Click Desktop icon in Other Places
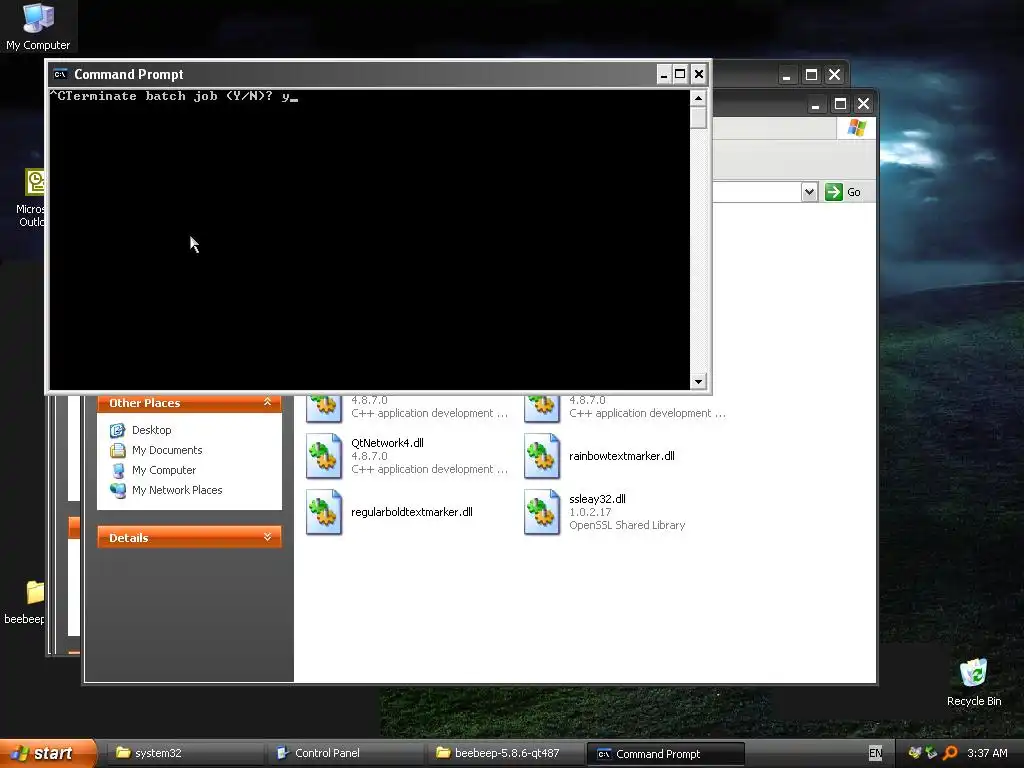 118,430
